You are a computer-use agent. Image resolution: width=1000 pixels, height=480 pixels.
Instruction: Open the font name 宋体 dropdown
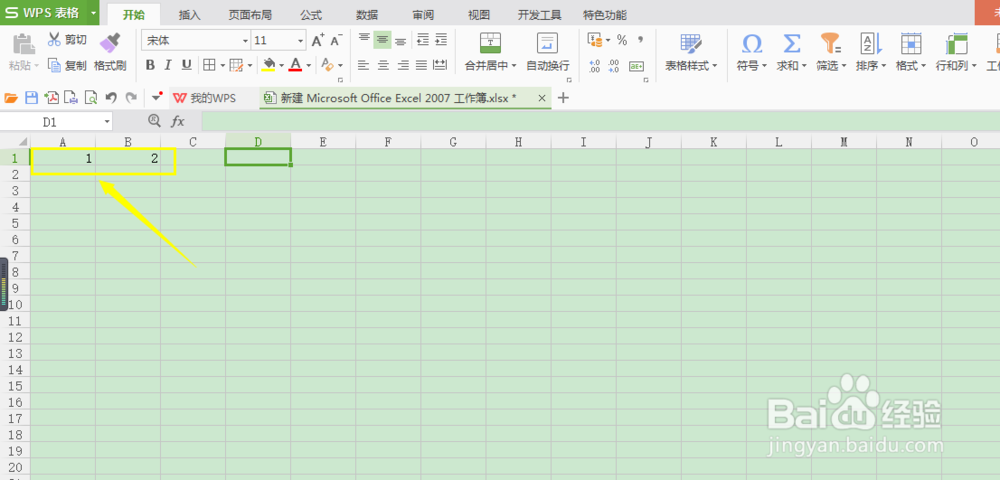246,41
